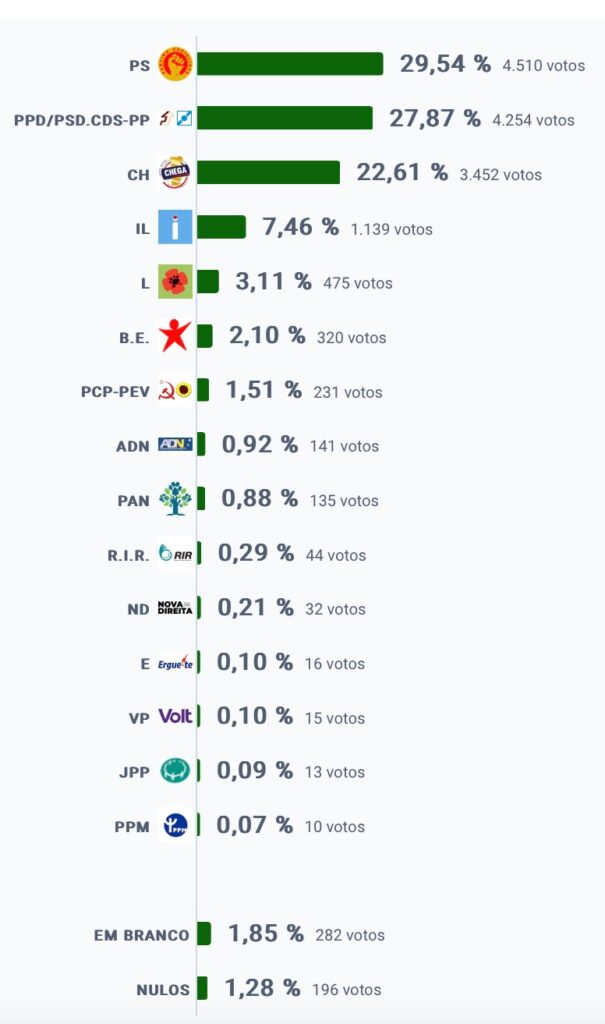Click the PPM blue party logo

175,825
